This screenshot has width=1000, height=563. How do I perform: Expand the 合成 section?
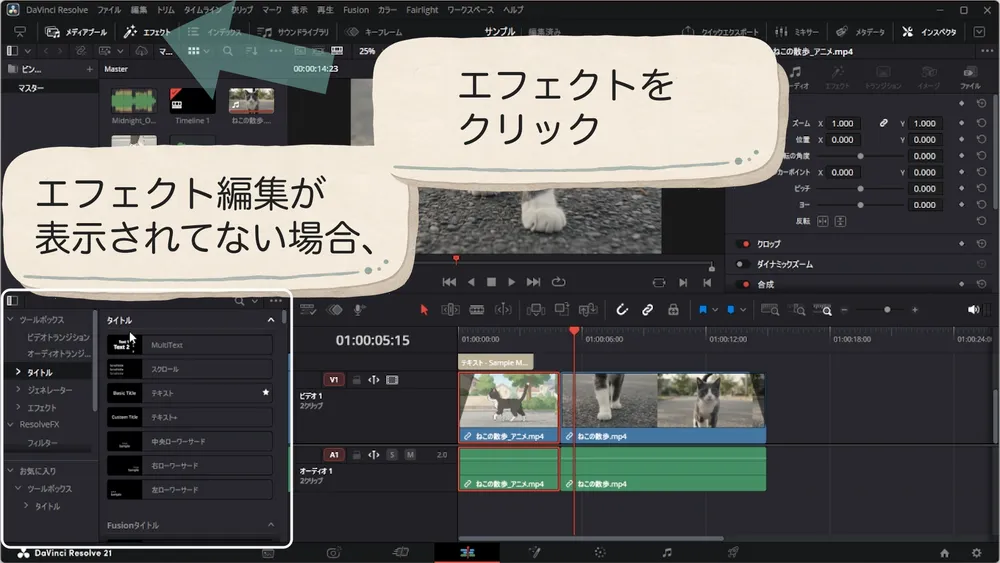[765, 284]
